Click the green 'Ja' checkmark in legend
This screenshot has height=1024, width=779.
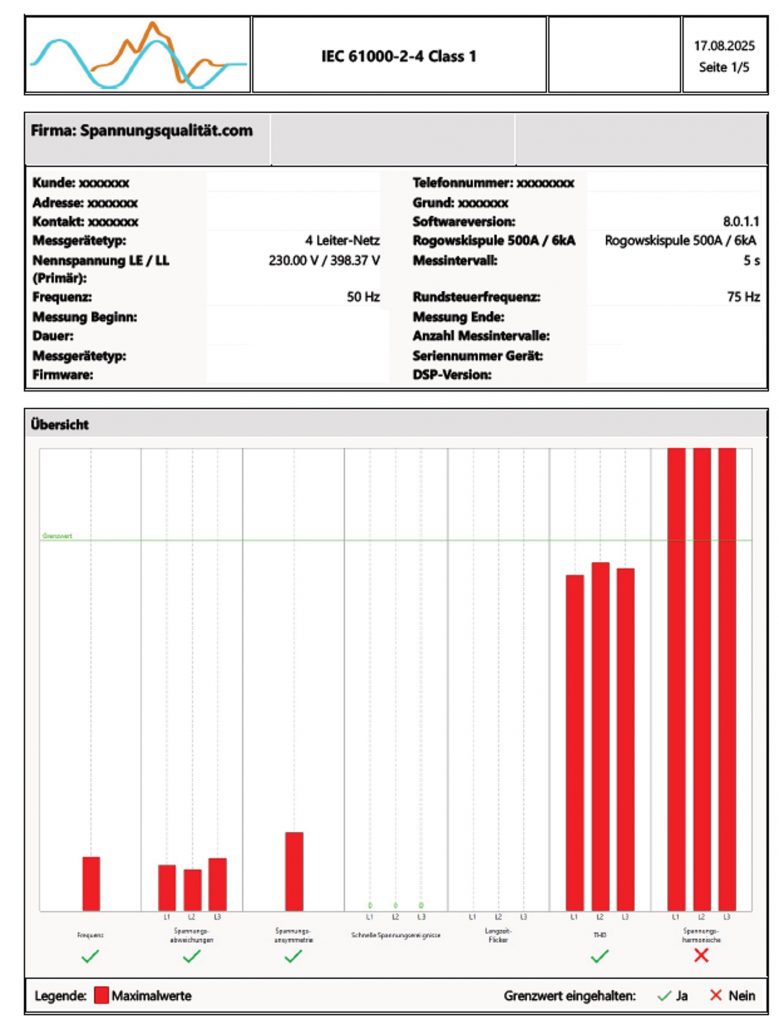point(663,996)
